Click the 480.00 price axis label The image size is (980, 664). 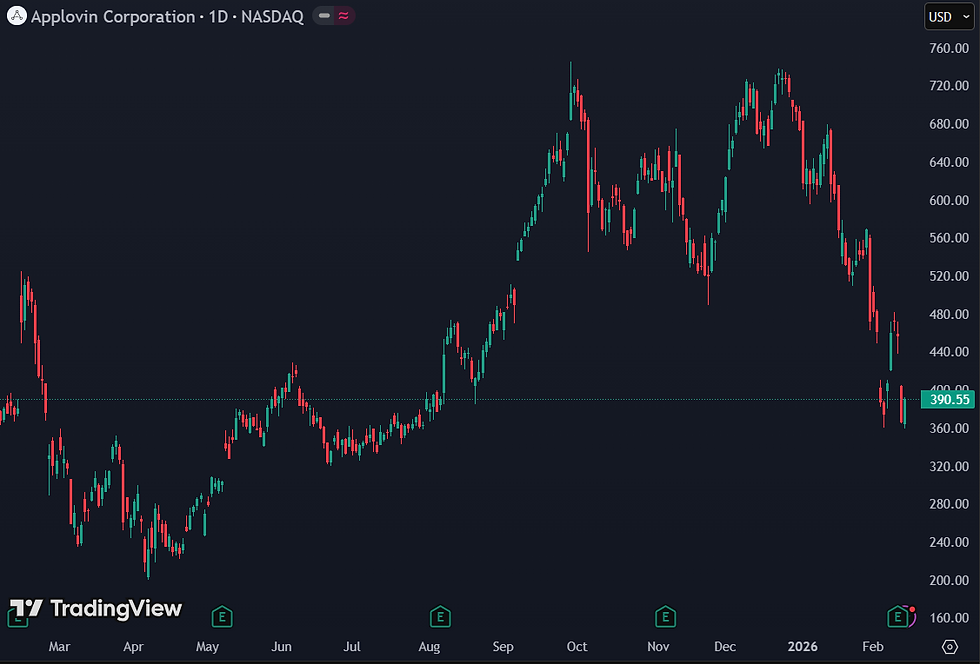pyautogui.click(x=949, y=314)
